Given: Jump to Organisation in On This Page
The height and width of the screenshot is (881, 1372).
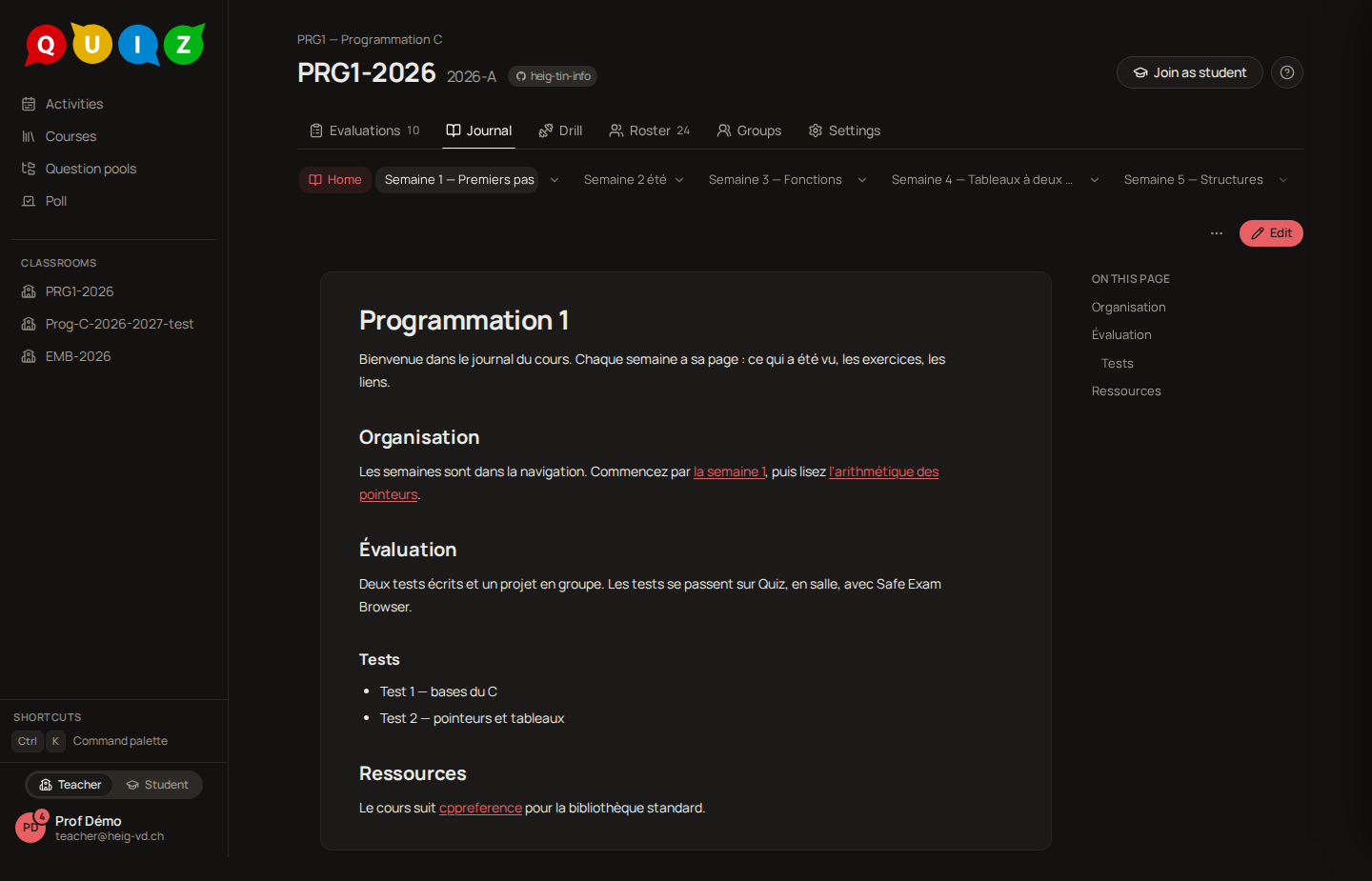Looking at the screenshot, I should (x=1128, y=307).
